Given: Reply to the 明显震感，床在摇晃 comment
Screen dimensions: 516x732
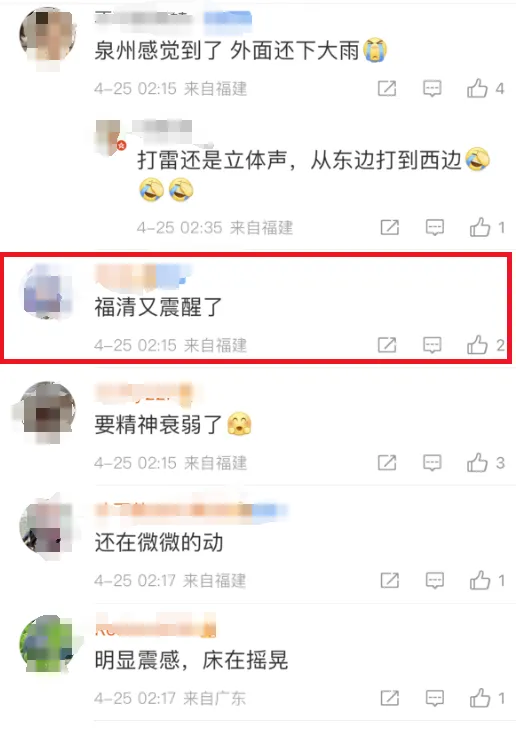Looking at the screenshot, I should click(x=435, y=698).
